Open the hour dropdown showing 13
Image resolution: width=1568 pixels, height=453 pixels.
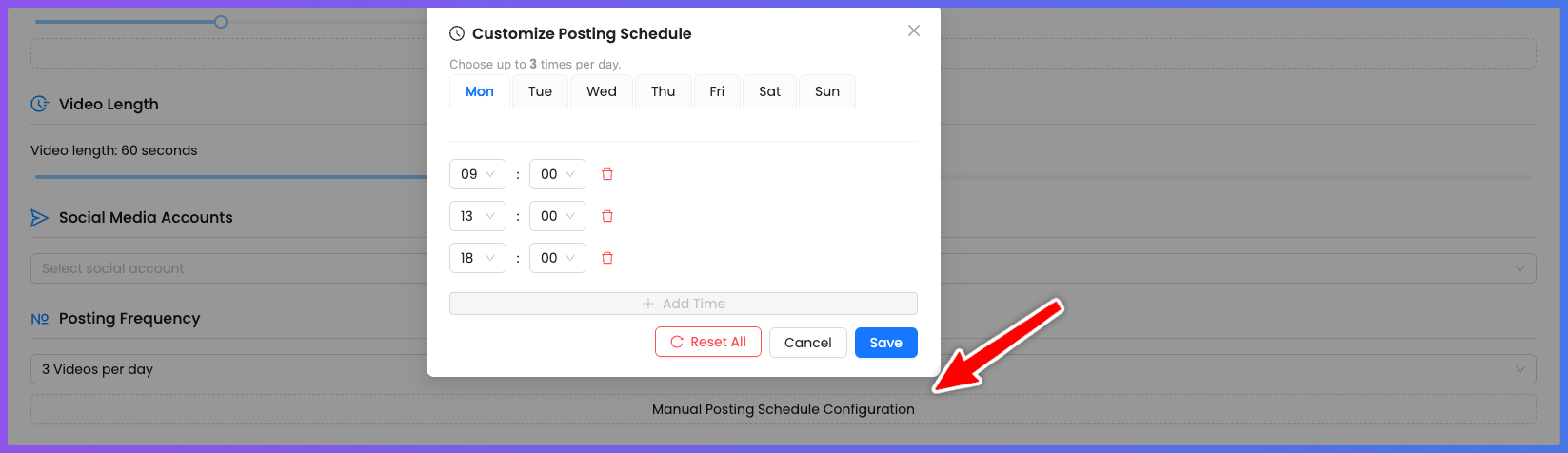click(477, 216)
